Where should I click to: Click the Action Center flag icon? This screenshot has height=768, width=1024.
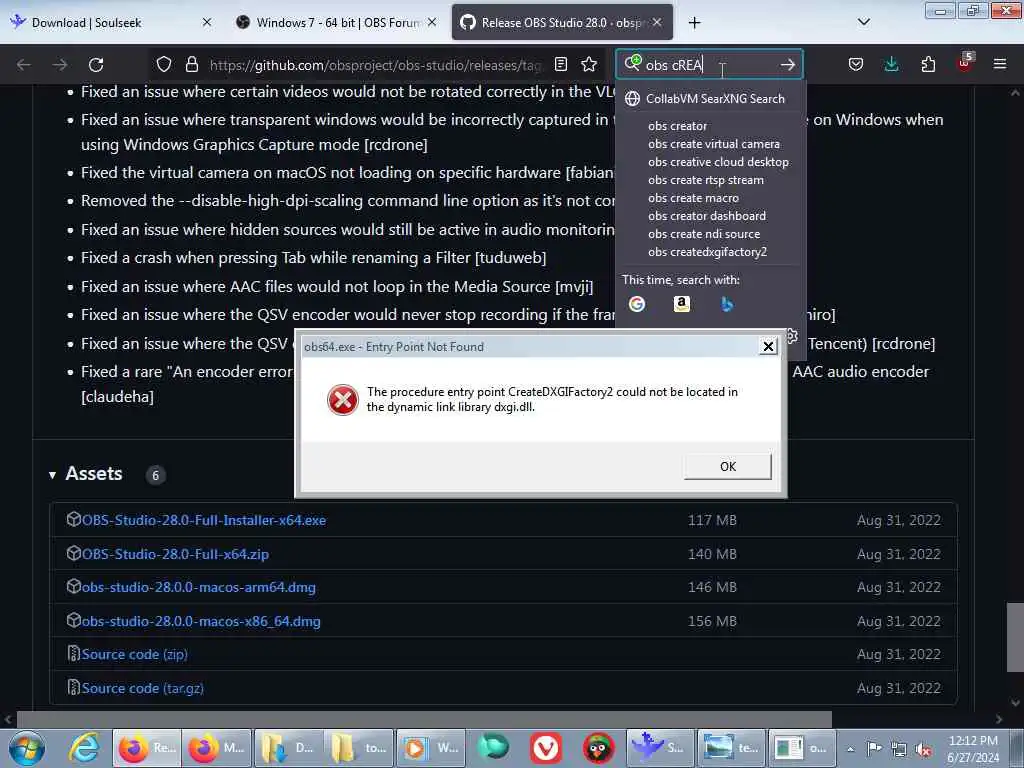(x=874, y=749)
